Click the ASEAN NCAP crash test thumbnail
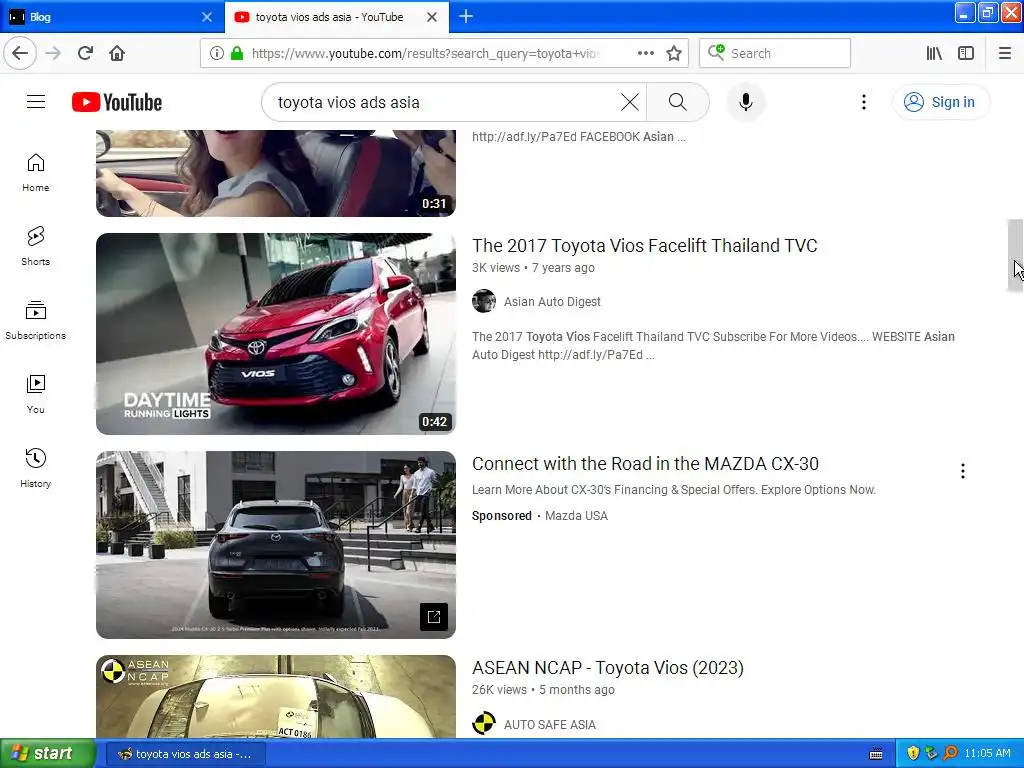Viewport: 1024px width, 768px height. pyautogui.click(x=276, y=696)
